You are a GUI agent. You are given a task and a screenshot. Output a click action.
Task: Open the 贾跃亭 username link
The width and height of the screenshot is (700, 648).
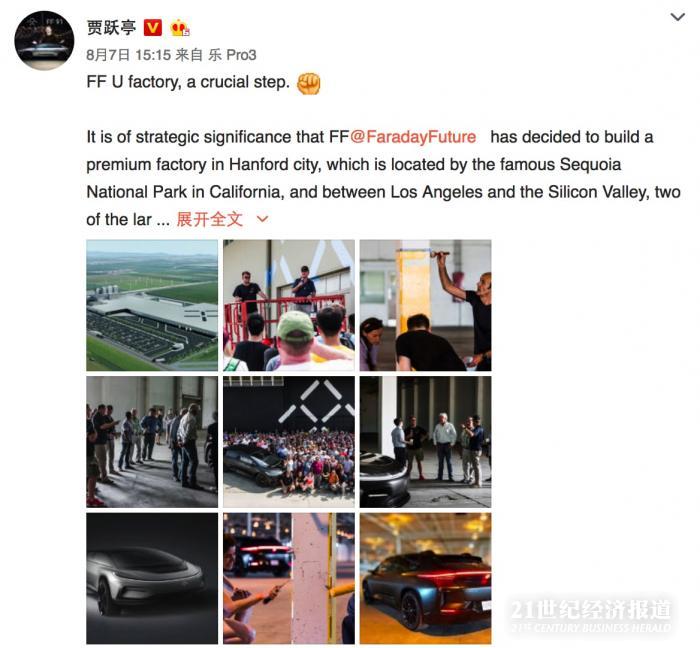[111, 28]
